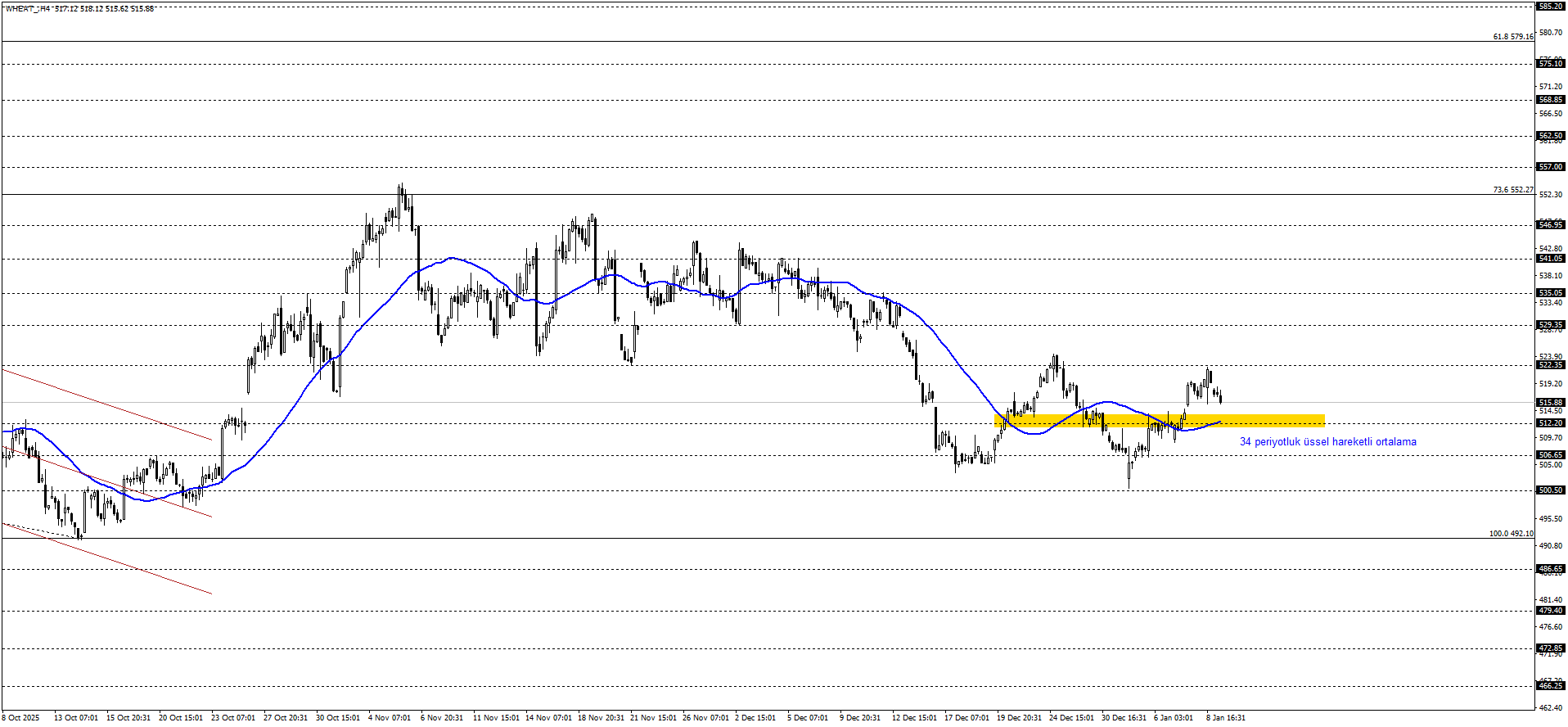The image size is (1568, 727).
Task: Select the 100.0 492.10 Fibonacci label
Action: [x=1511, y=534]
